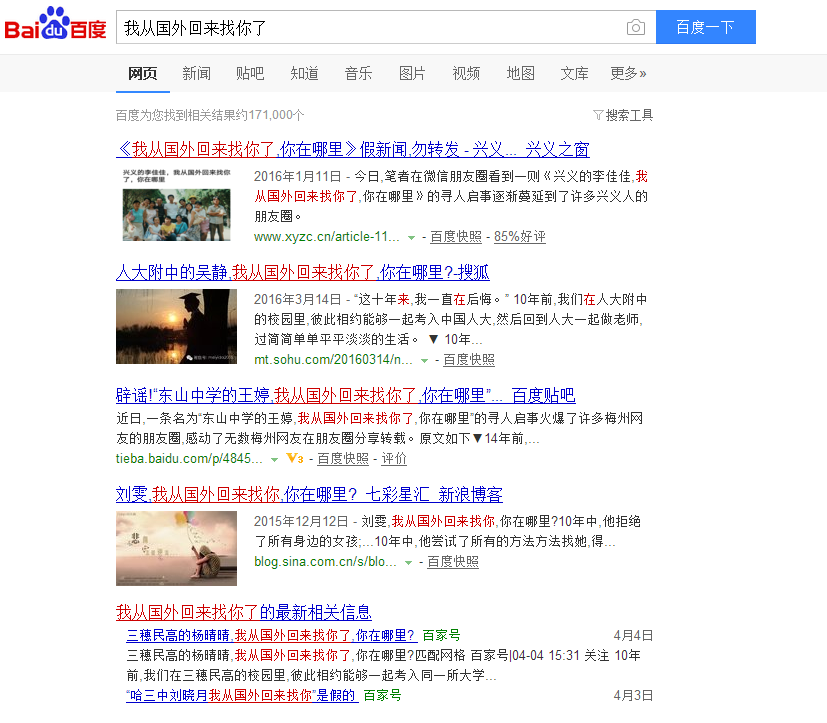Switch to the 新闻 tab
Screen dimensions: 827x723
pos(196,73)
